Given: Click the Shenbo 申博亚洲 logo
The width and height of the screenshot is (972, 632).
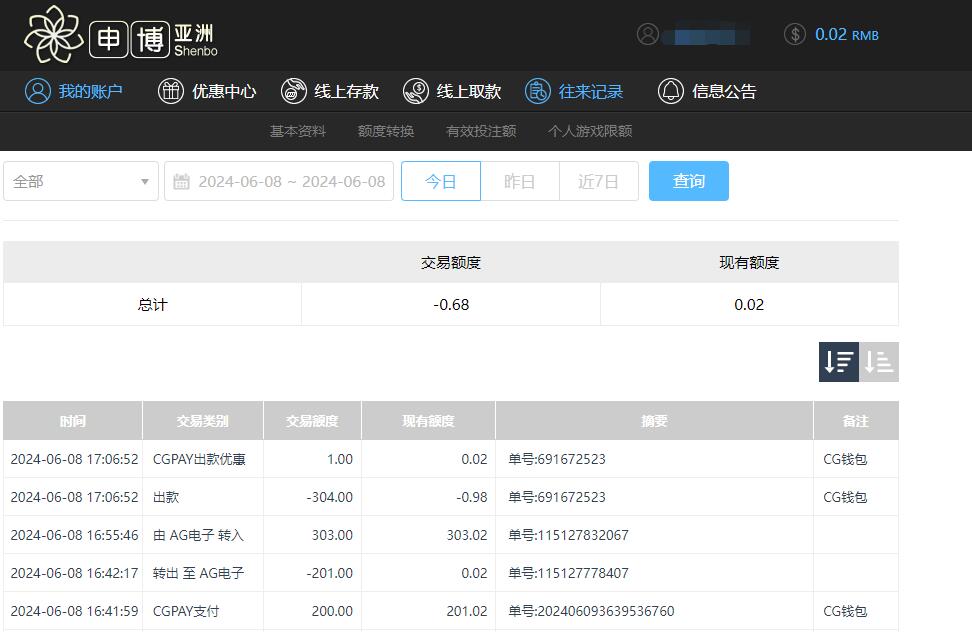Looking at the screenshot, I should [x=120, y=35].
